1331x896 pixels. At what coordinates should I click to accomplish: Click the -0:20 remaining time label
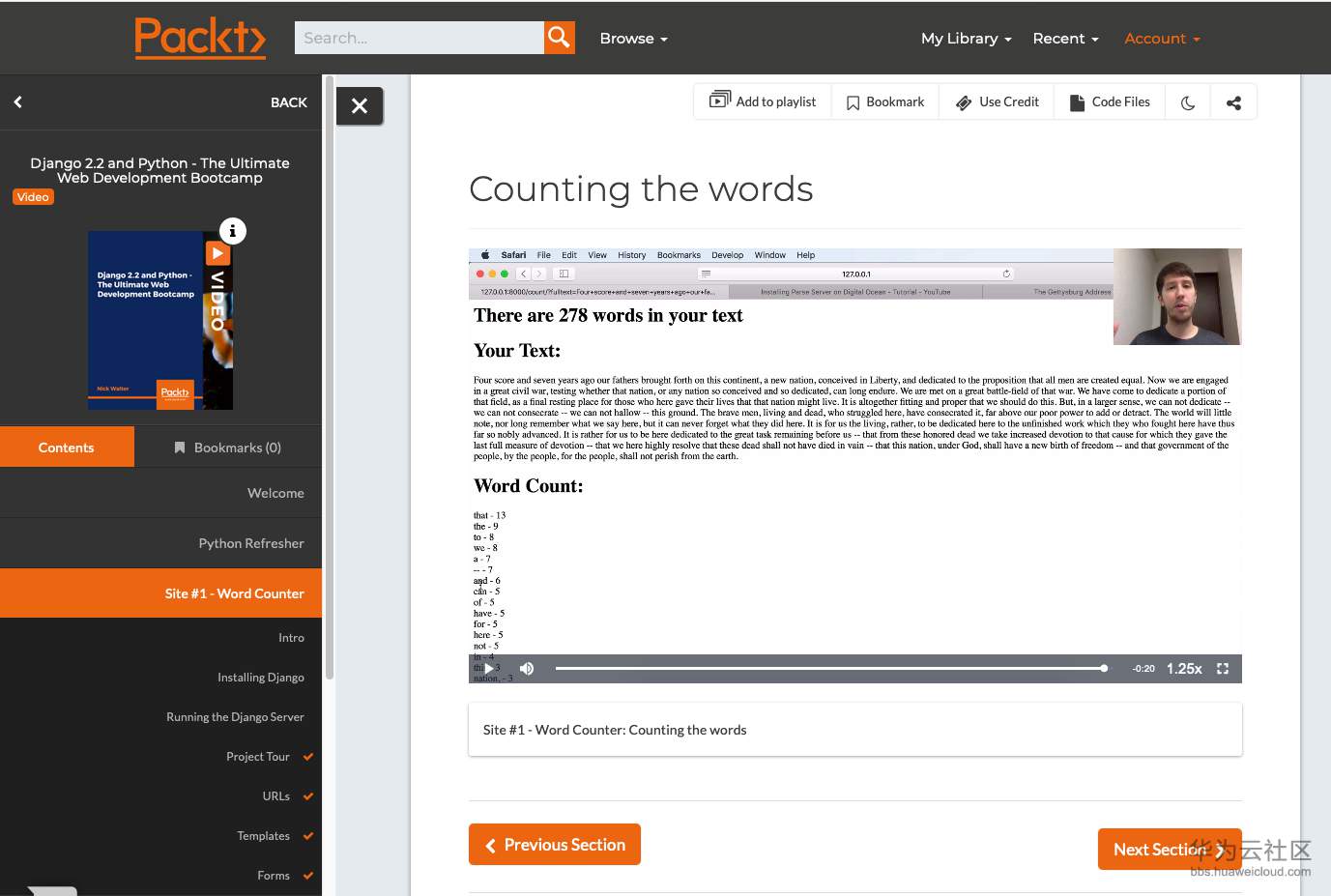coord(1143,669)
